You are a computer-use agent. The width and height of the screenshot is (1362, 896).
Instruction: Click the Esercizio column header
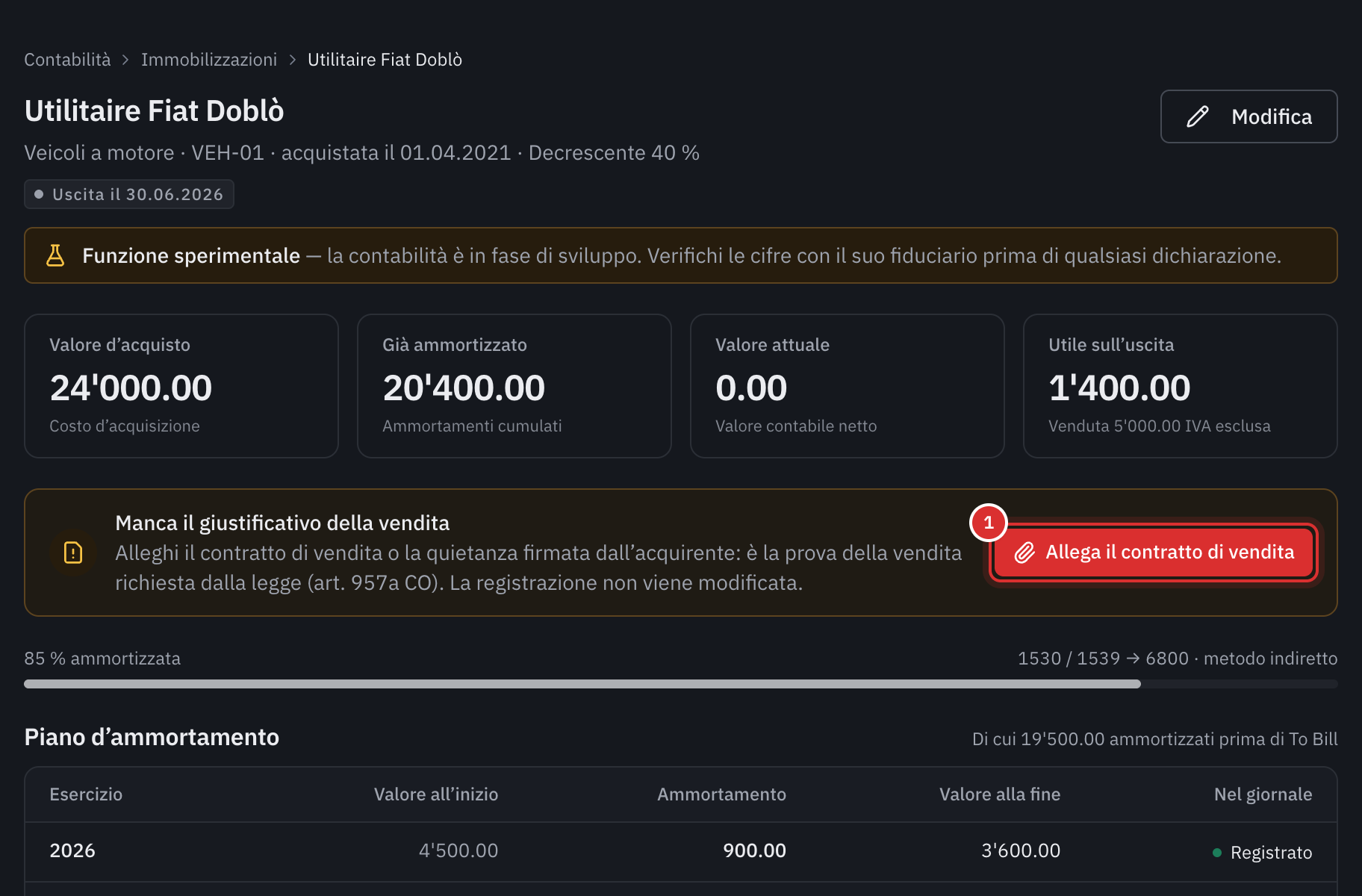86,794
